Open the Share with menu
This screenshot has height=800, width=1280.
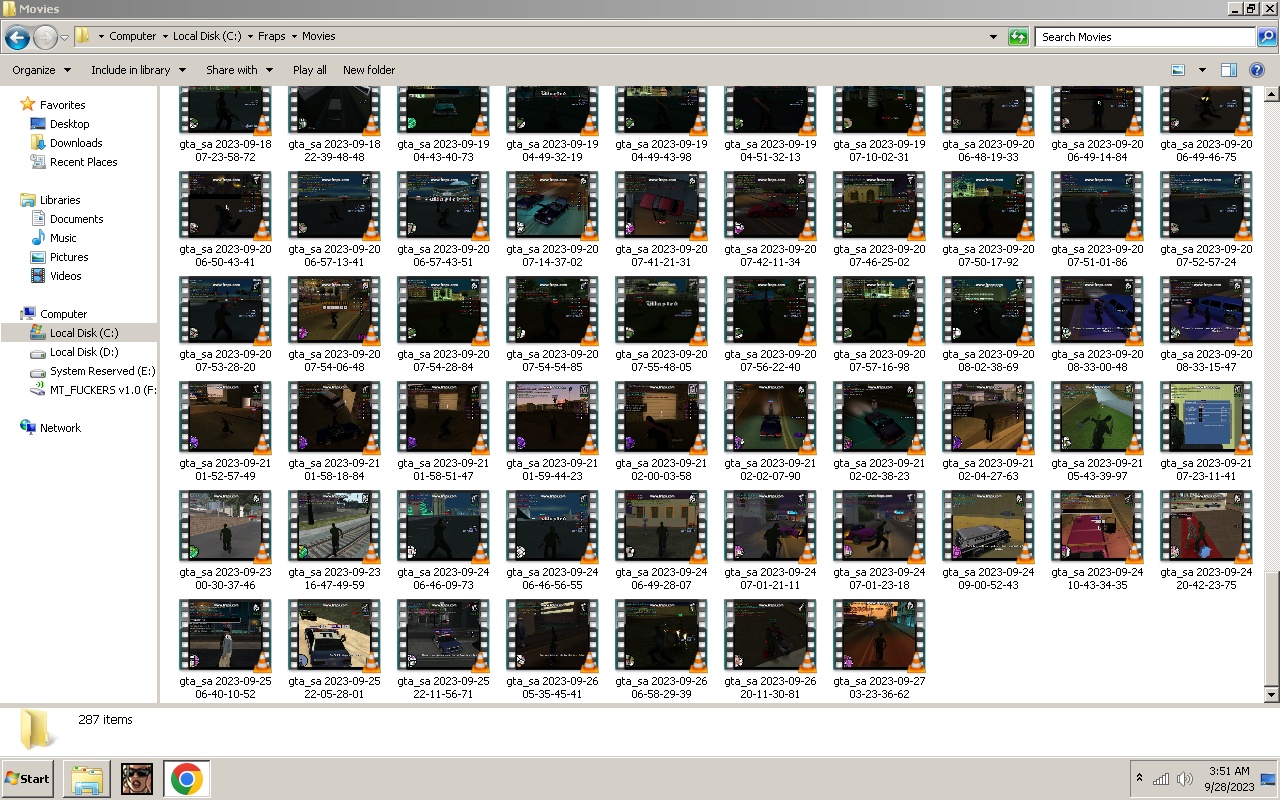(239, 70)
